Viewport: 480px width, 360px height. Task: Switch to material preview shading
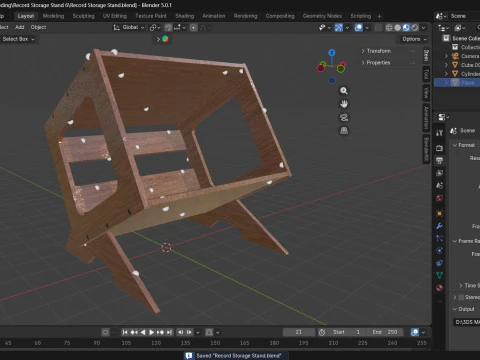[406, 27]
